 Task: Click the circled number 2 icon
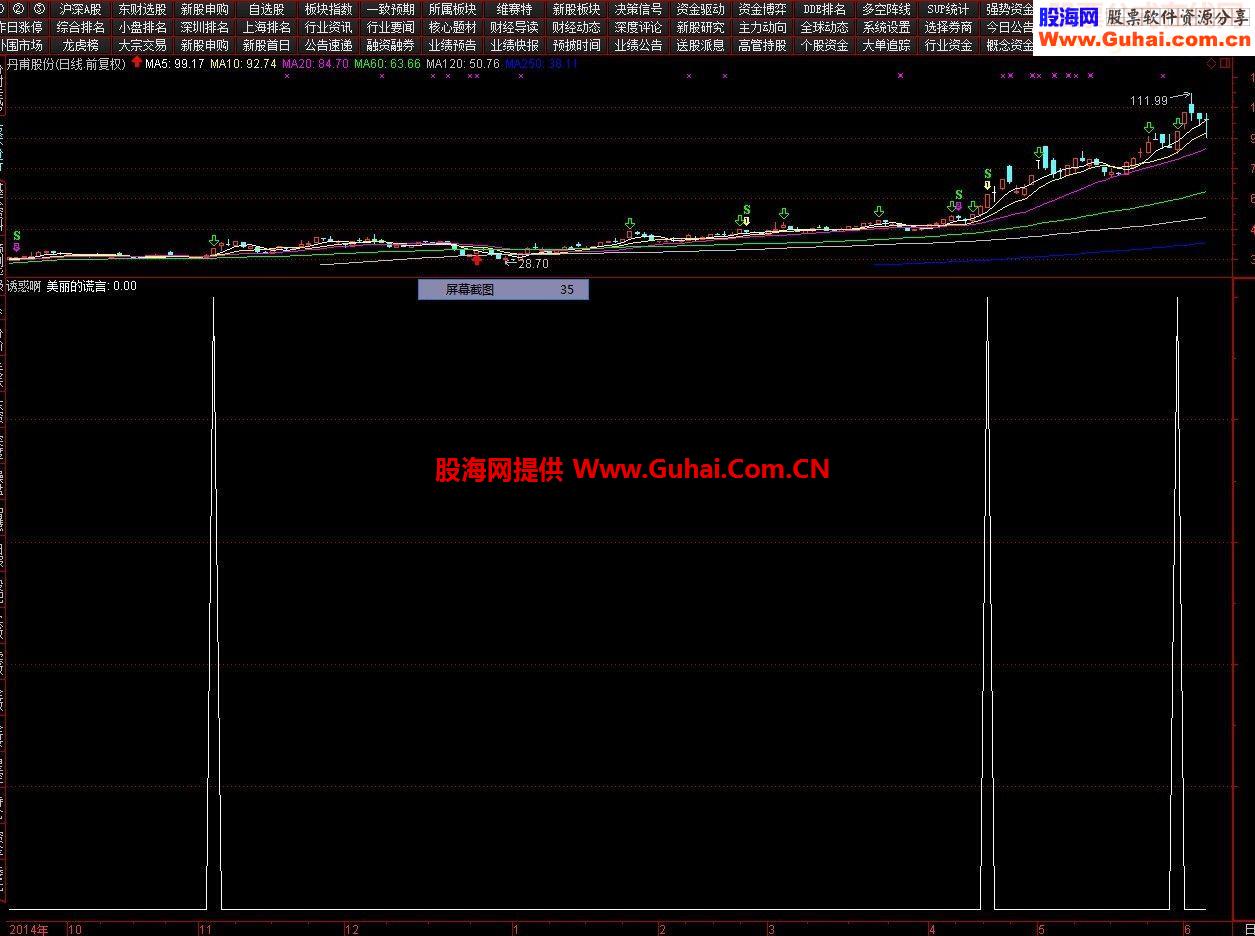(x=18, y=9)
